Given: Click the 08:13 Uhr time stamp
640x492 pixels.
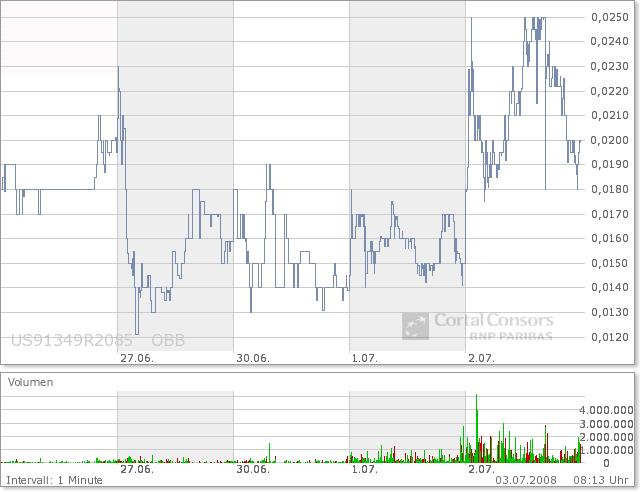Looking at the screenshot, I should pyautogui.click(x=601, y=480).
